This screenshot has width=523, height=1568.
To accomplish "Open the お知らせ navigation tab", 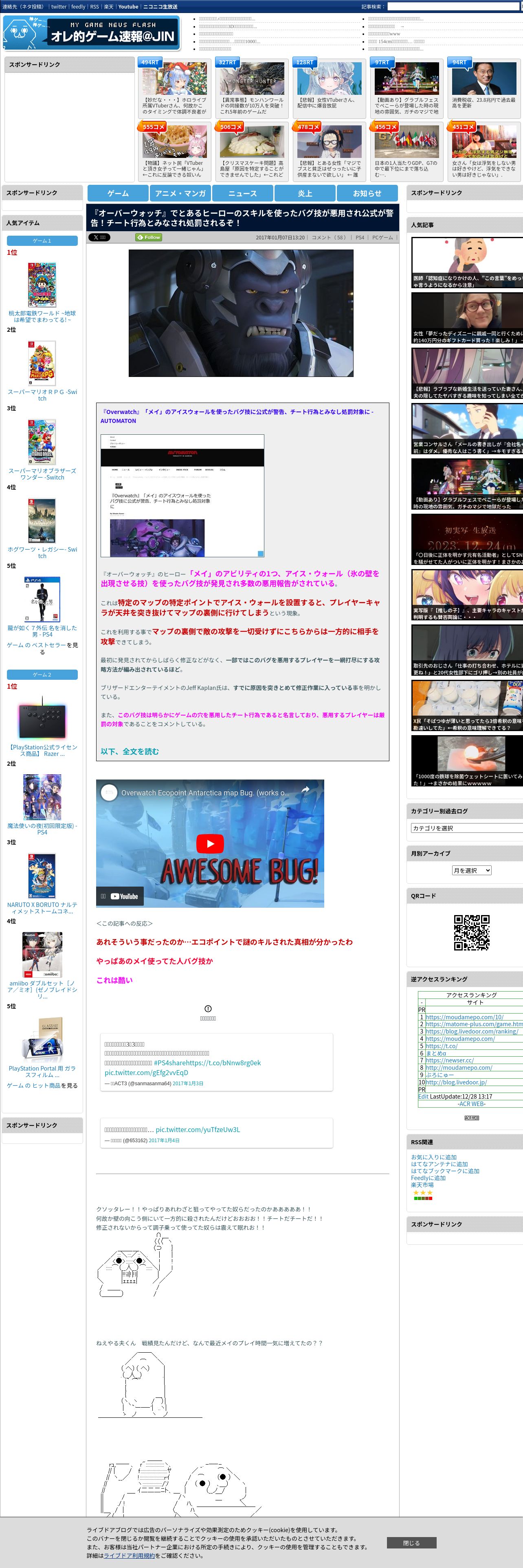I will [367, 193].
